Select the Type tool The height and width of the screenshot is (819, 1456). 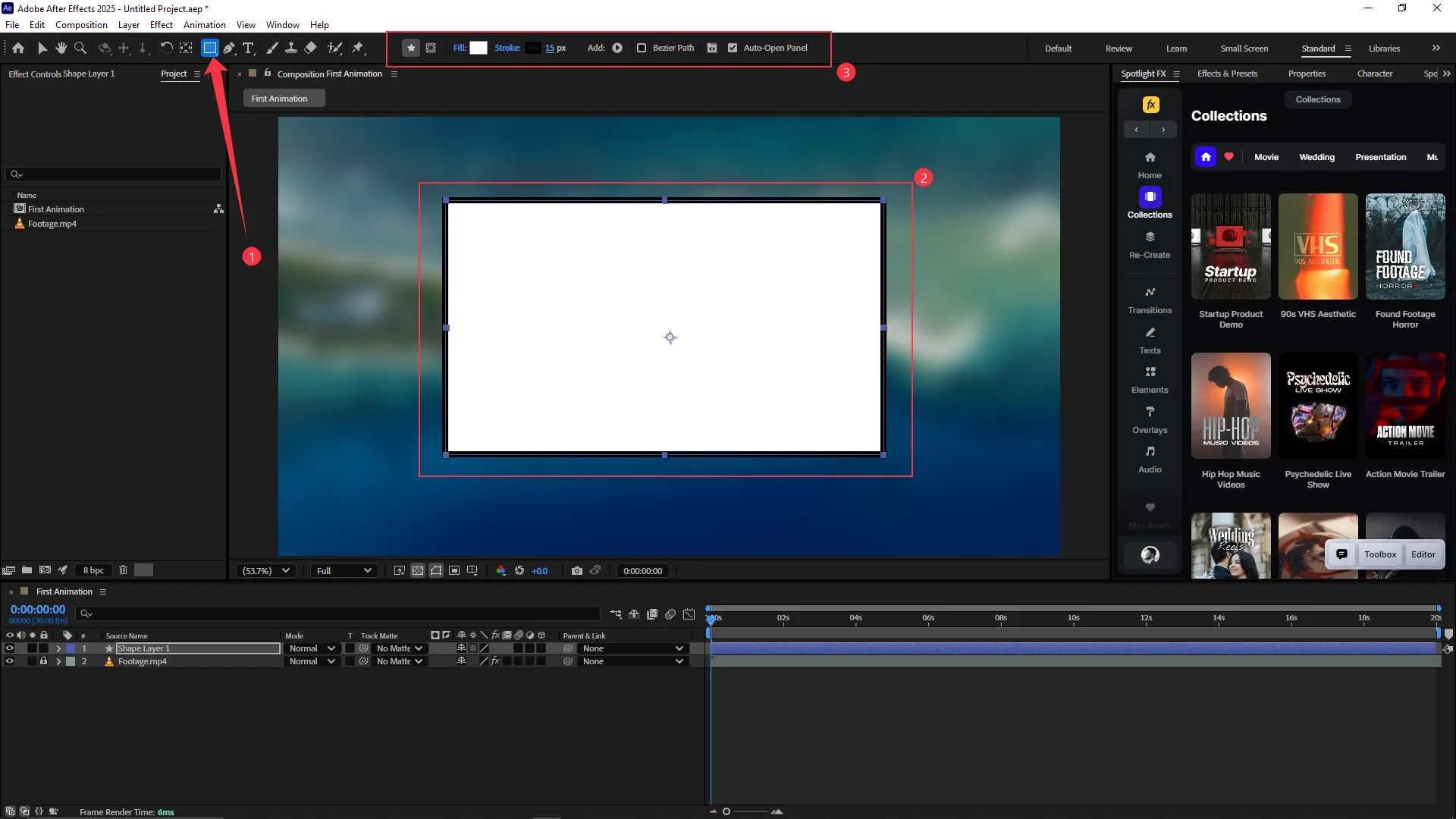click(248, 48)
